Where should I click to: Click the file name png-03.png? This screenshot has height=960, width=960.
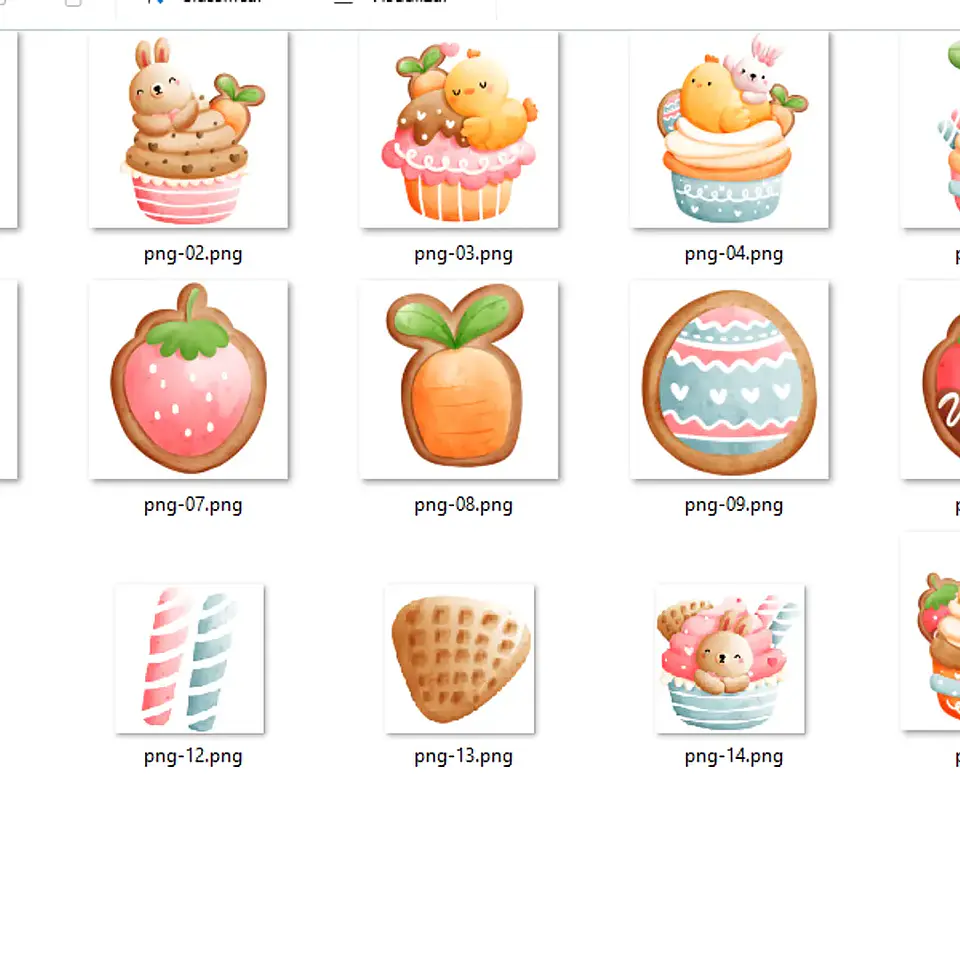[x=463, y=254]
